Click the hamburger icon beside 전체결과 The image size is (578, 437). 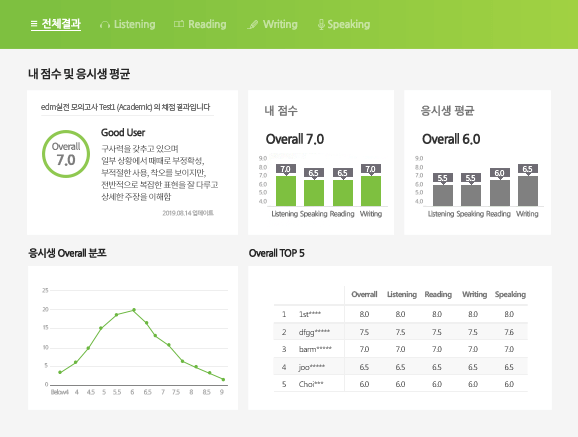(34, 24)
